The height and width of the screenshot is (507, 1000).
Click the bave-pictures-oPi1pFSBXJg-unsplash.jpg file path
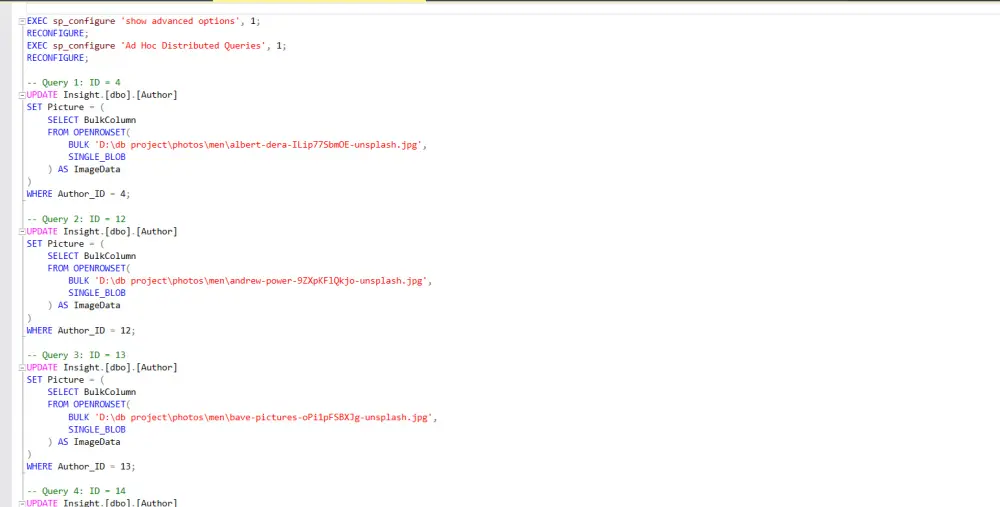(263, 417)
